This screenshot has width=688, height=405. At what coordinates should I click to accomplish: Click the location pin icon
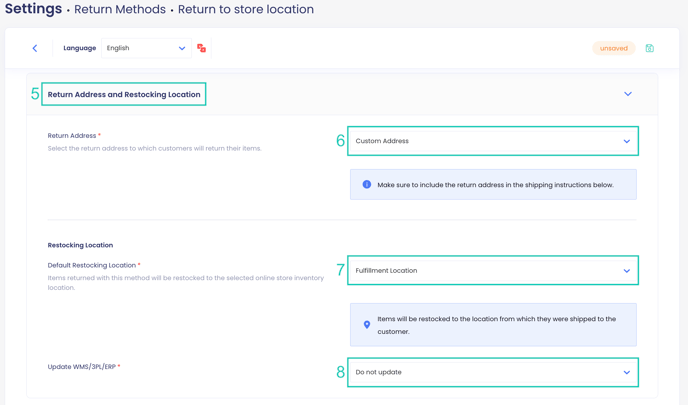(x=367, y=325)
